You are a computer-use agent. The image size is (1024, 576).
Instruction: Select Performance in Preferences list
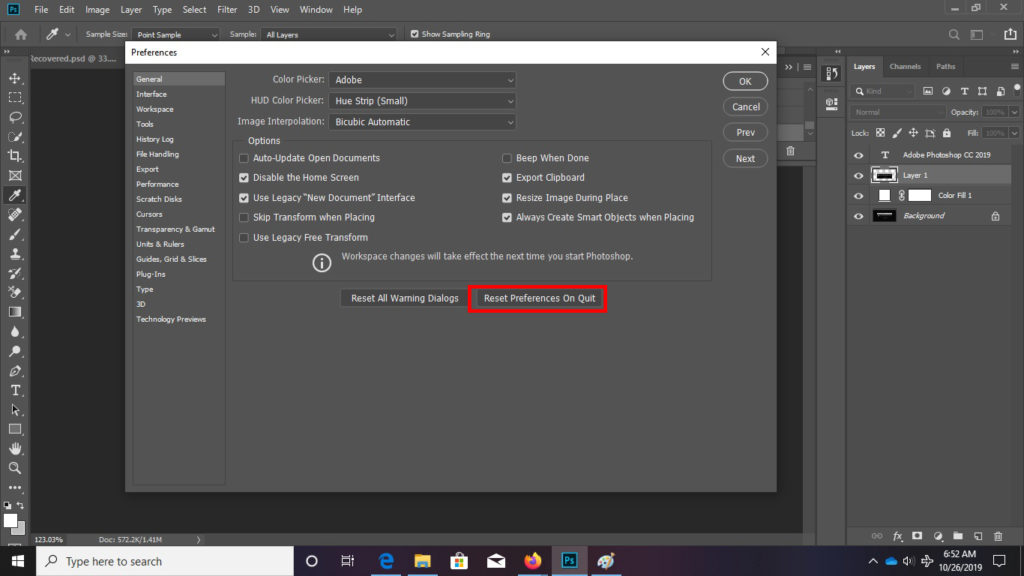pos(157,184)
